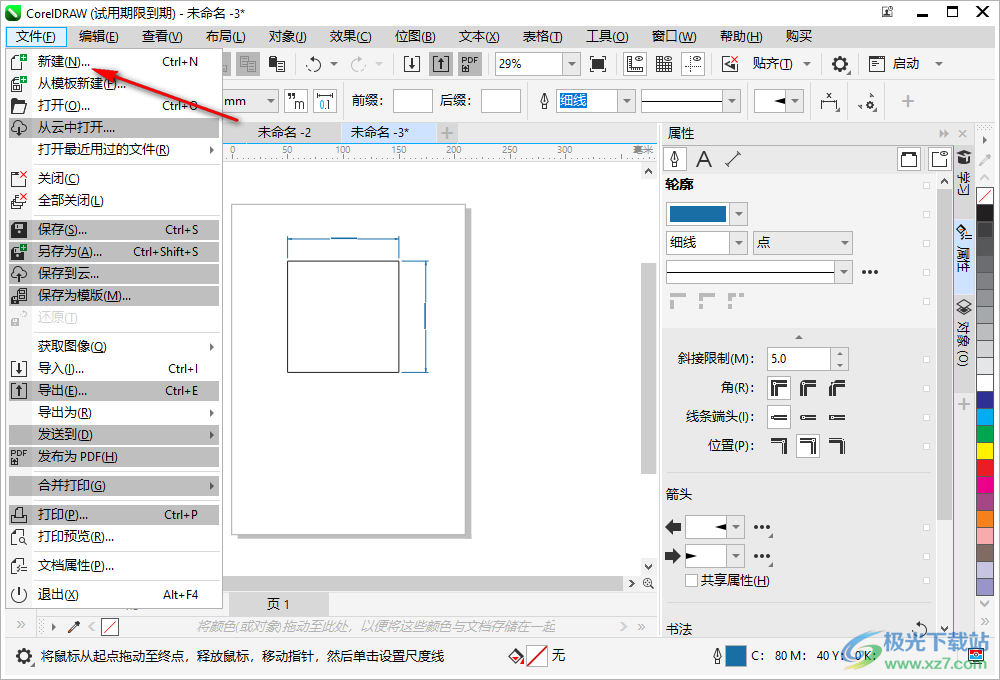Open the end arrowhead dropdown
1000x680 pixels.
pos(736,556)
